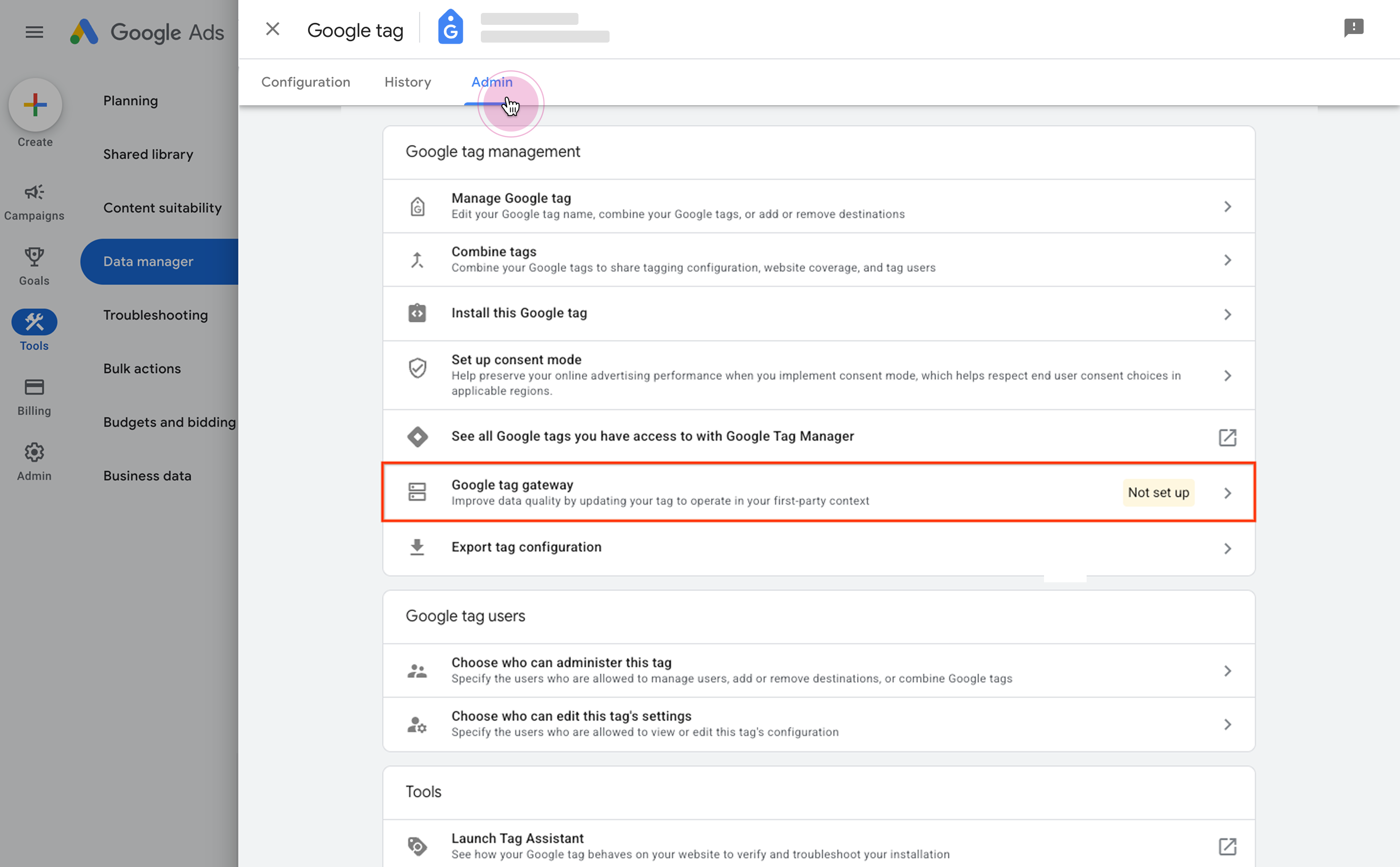1400x867 pixels.
Task: Open Shared library menu item
Action: pos(148,154)
